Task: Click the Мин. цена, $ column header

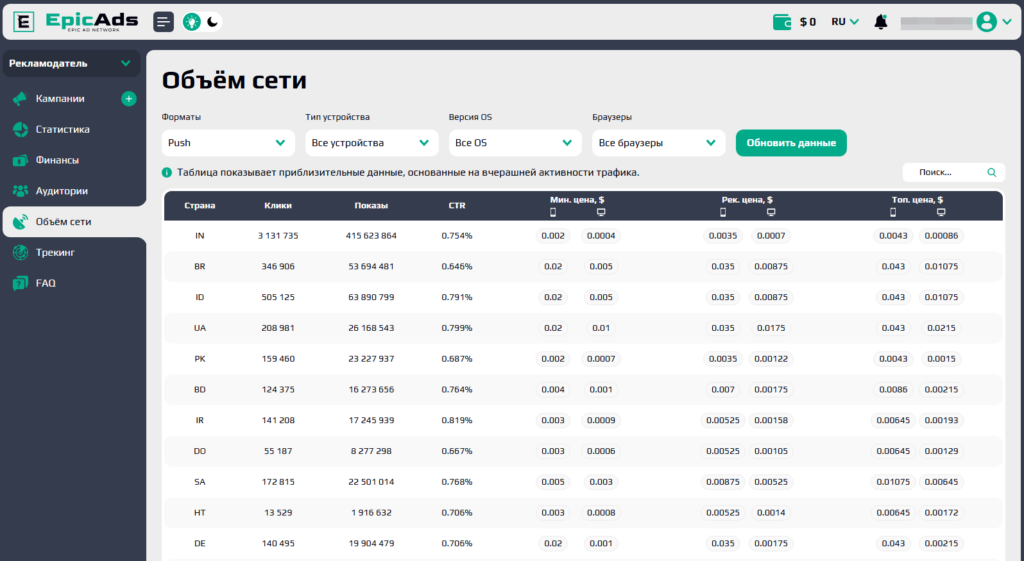Action: pyautogui.click(x=577, y=200)
